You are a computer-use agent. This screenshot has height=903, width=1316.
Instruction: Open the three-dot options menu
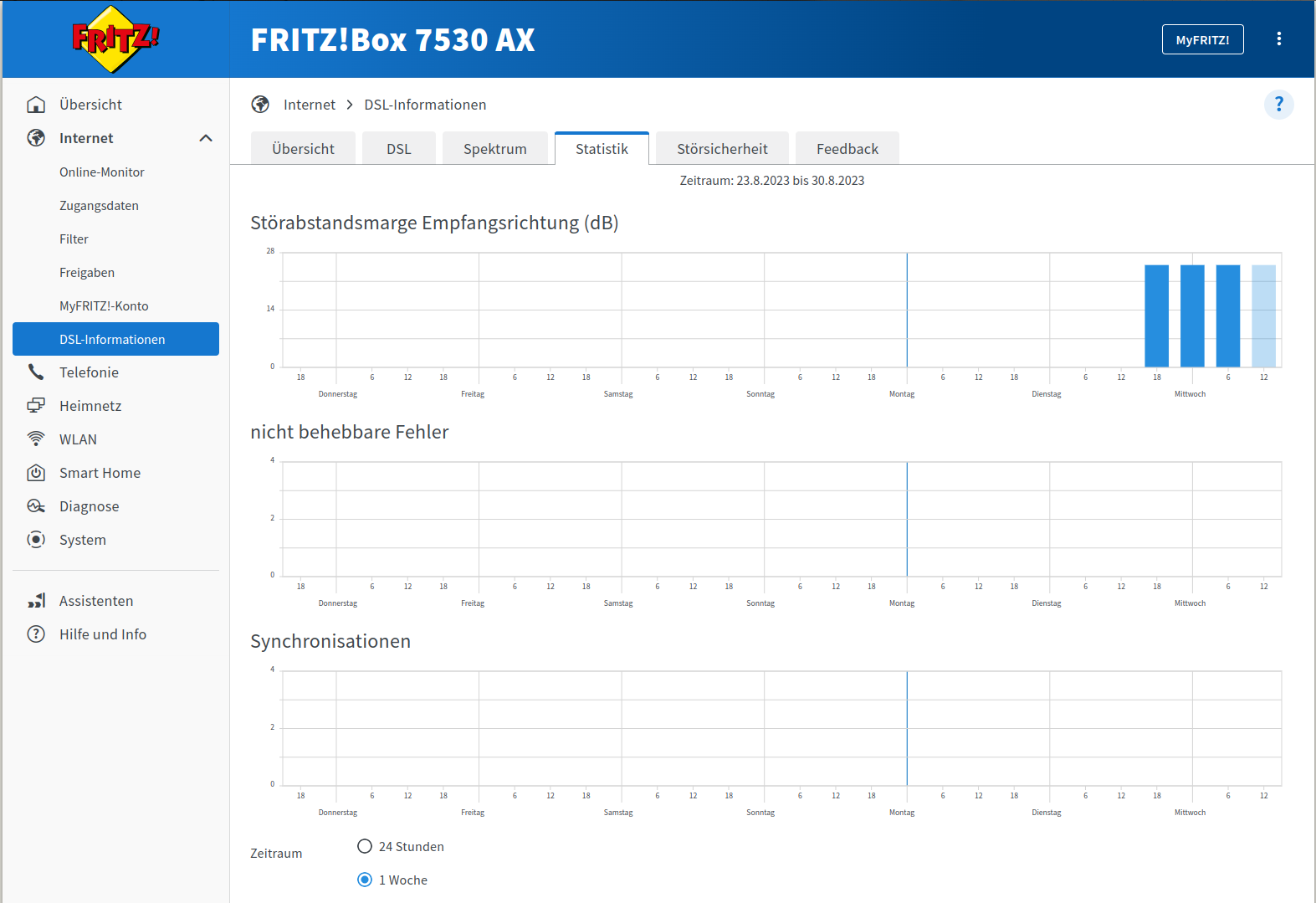(x=1278, y=39)
